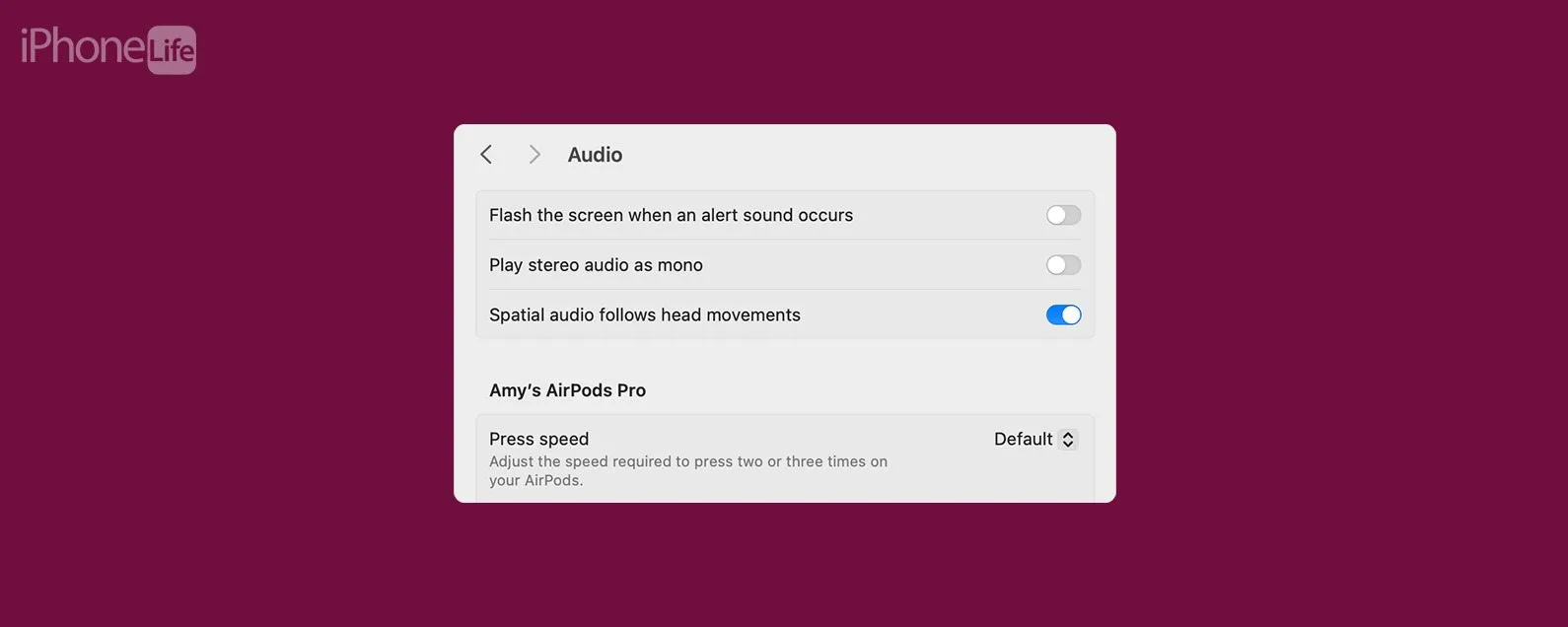The height and width of the screenshot is (627, 1568).
Task: Click the word Default in Press speed
Action: click(x=1023, y=440)
